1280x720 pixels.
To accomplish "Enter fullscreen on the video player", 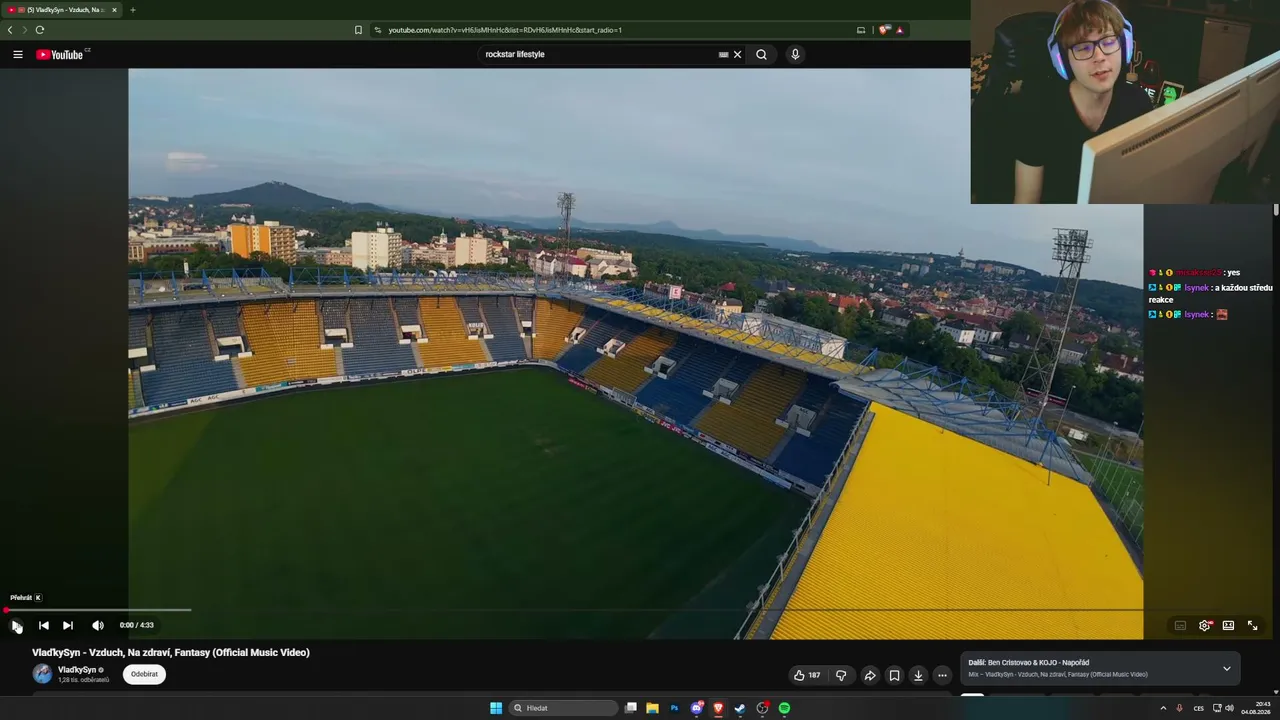I will point(1252,625).
